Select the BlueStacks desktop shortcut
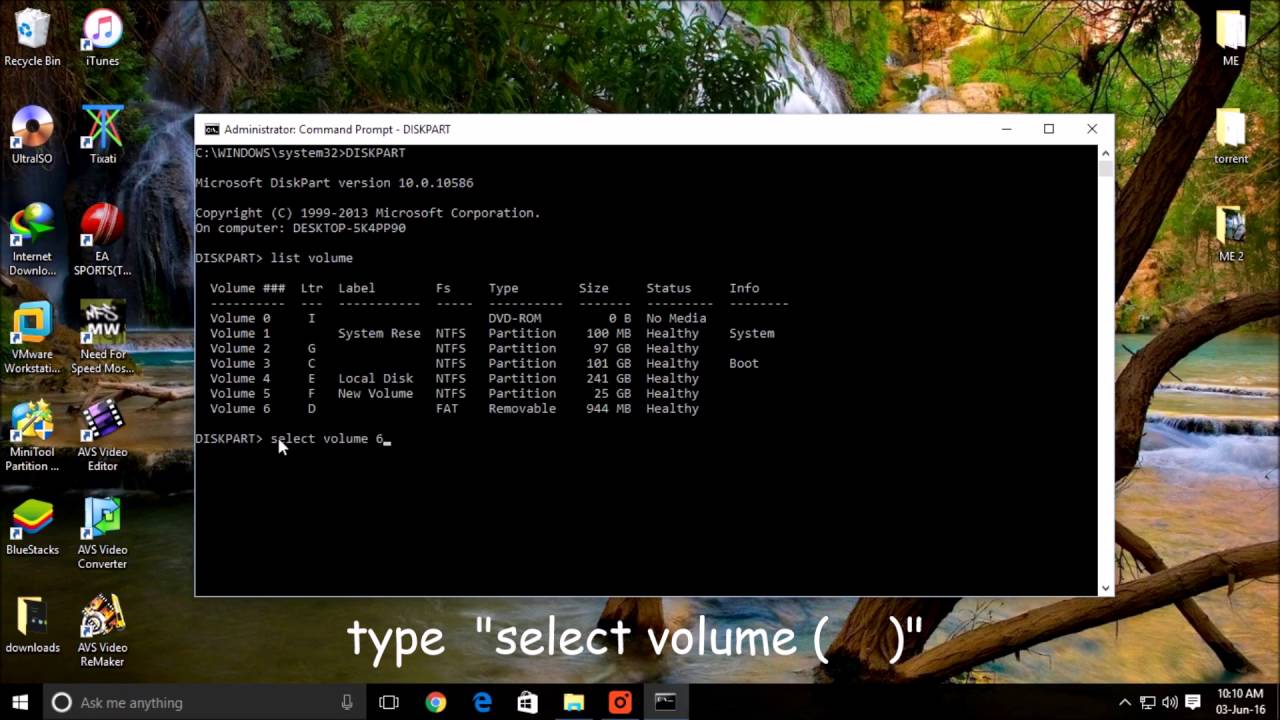The height and width of the screenshot is (720, 1280). 32,527
